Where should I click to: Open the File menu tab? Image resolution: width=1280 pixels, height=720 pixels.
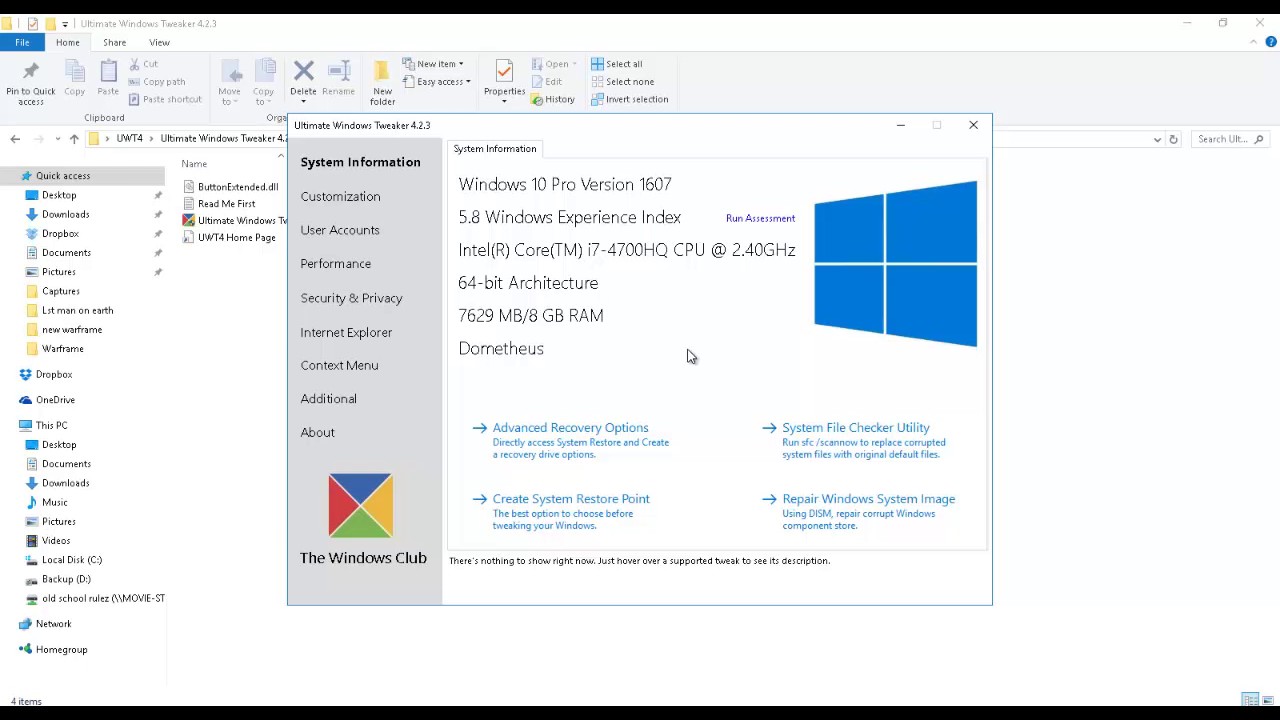(22, 42)
